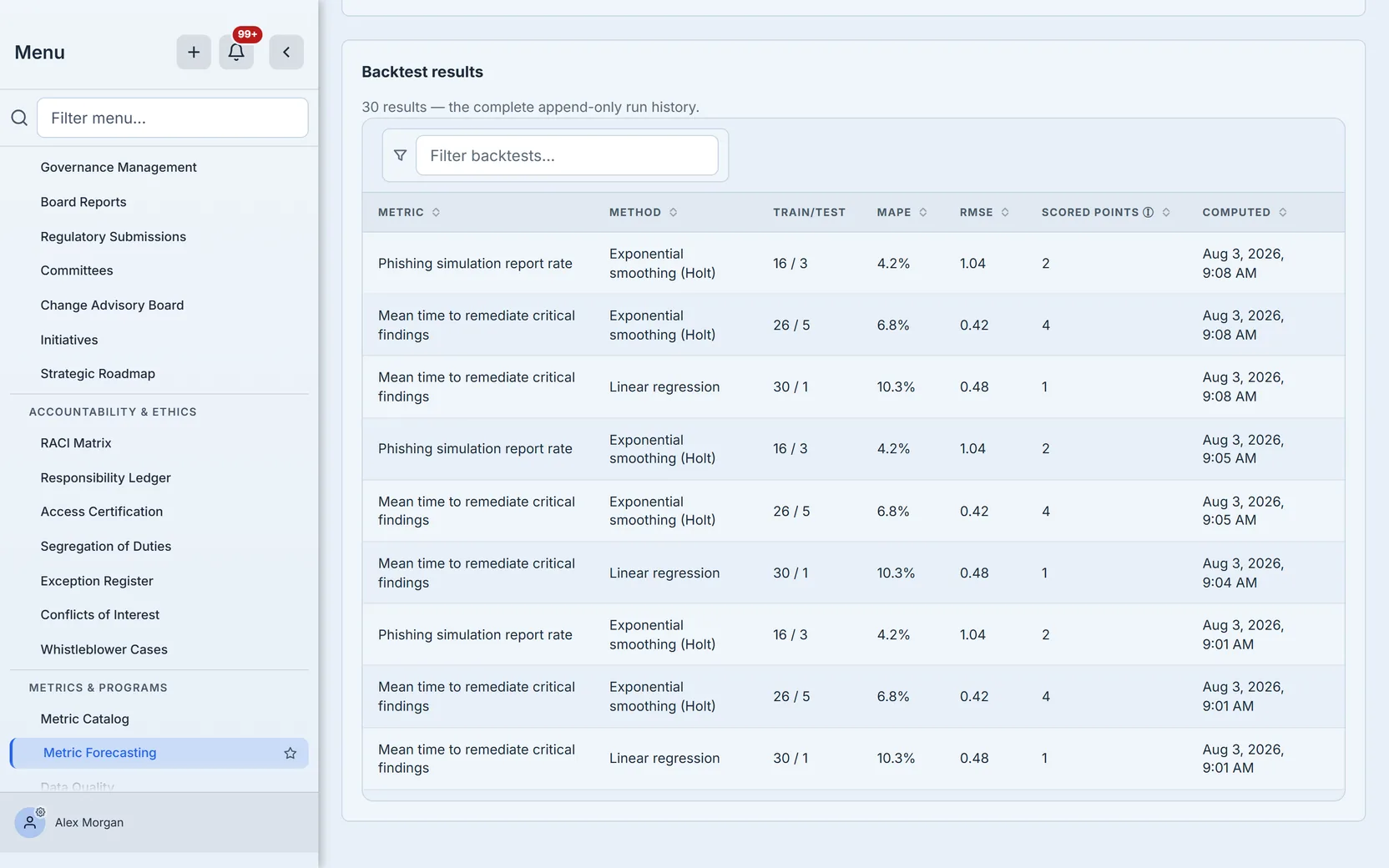1389x868 pixels.
Task: Select Initiatives in the sidebar
Action: tap(69, 340)
